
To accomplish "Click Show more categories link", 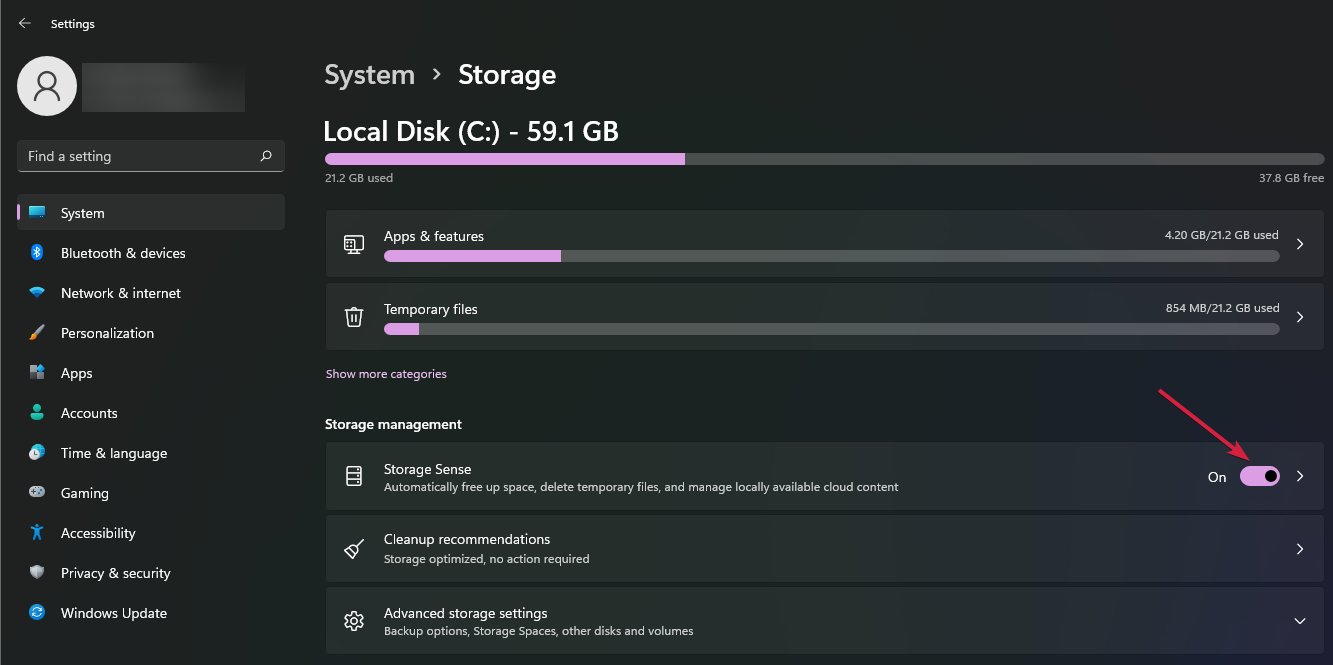I will click(x=386, y=374).
